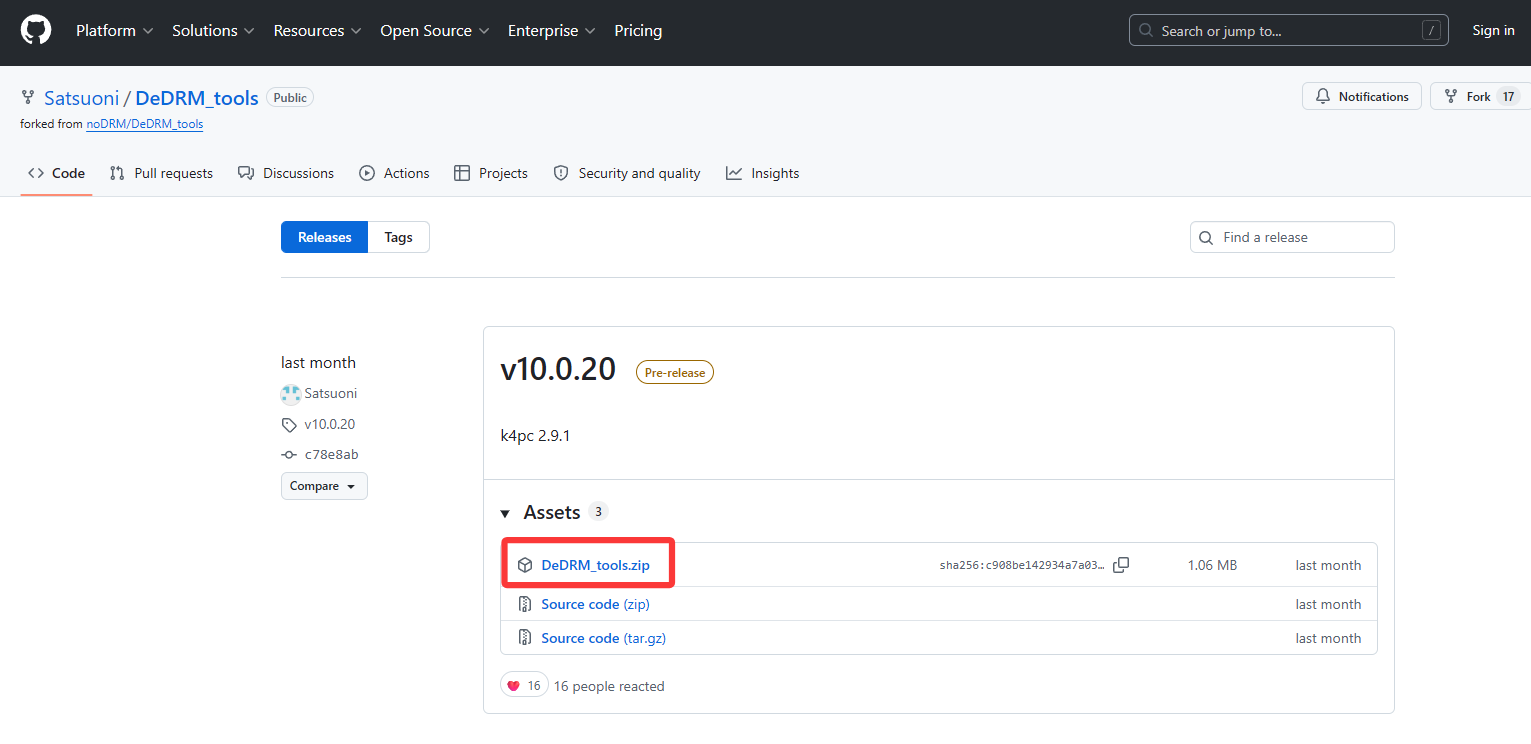The image size is (1531, 744).
Task: Open the Compare dropdown
Action: [324, 486]
